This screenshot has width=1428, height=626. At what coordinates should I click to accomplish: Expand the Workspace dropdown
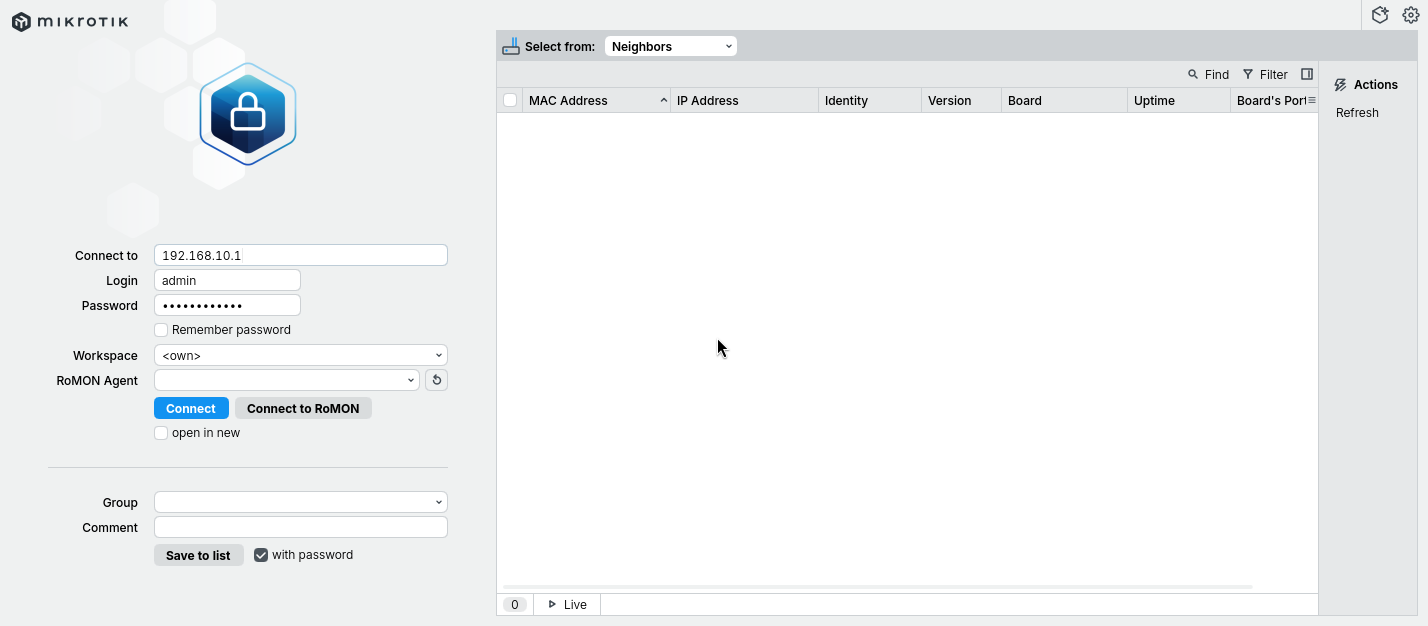click(300, 355)
